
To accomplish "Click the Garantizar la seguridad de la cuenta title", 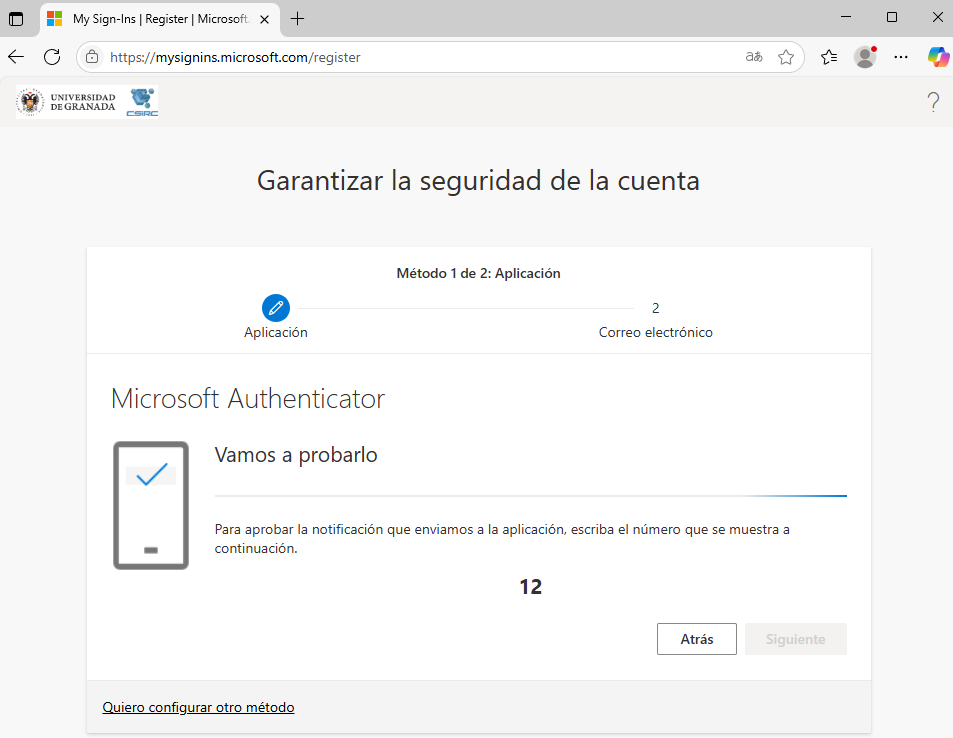I will 478,181.
